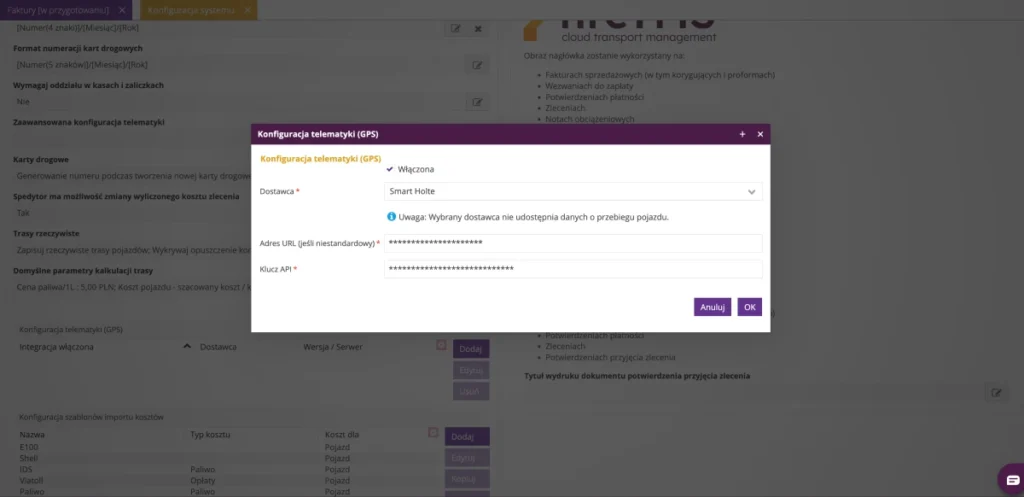The width and height of the screenshot is (1024, 497).
Task: Sort by the Nazwa column header
Action: tap(32, 434)
